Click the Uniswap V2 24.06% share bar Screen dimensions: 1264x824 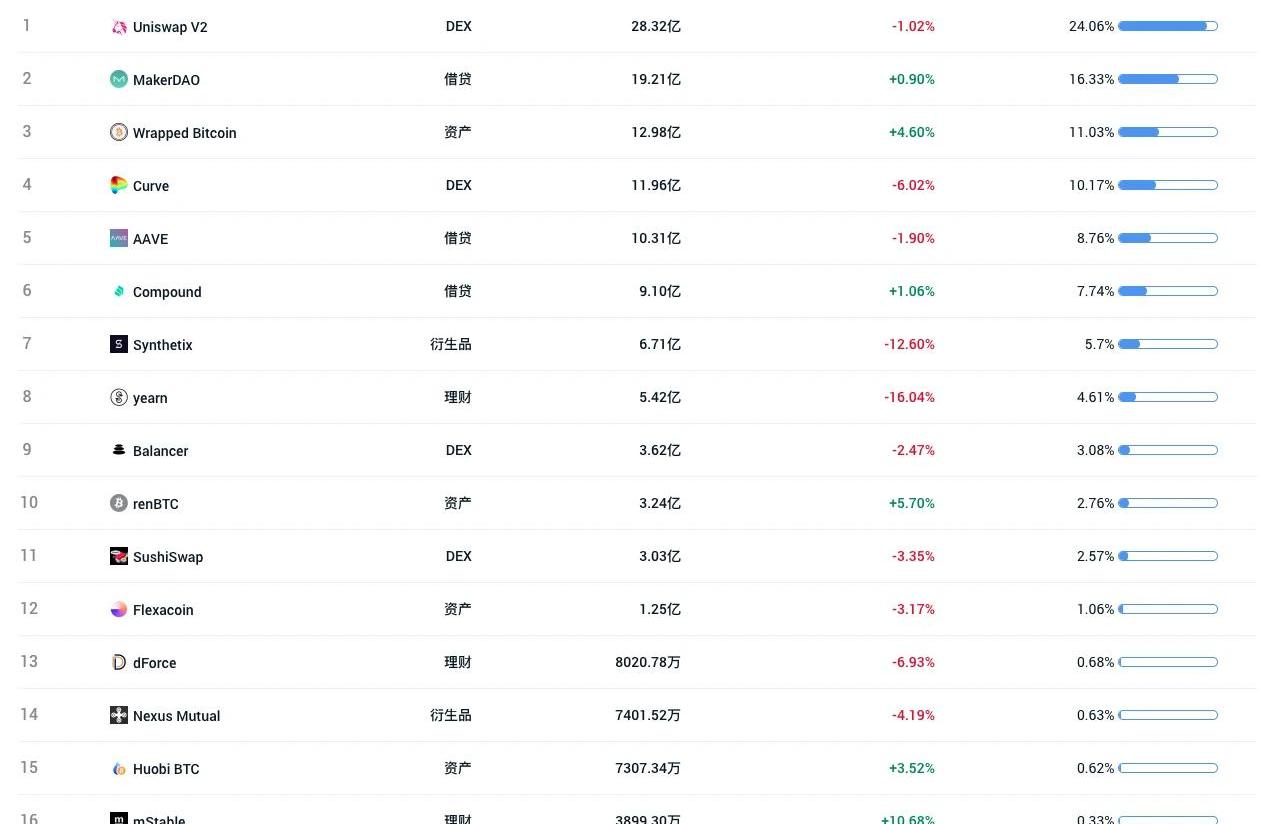1168,26
